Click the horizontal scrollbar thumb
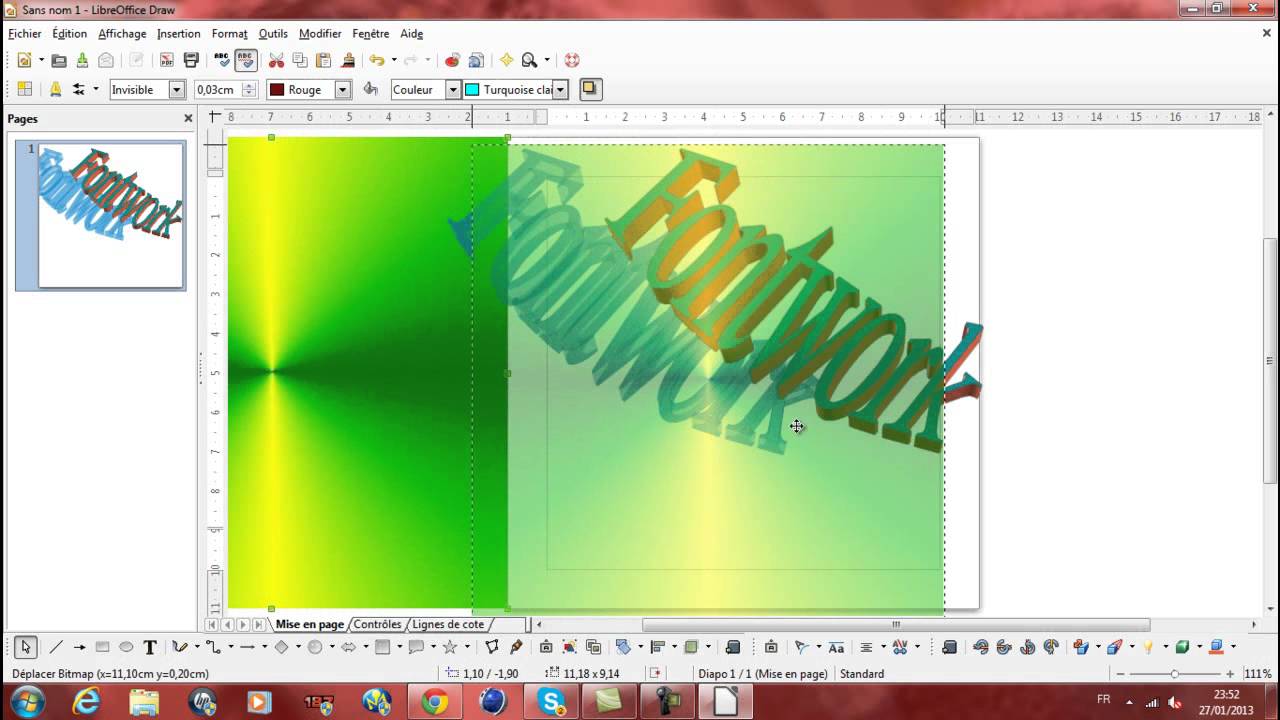 (896, 624)
